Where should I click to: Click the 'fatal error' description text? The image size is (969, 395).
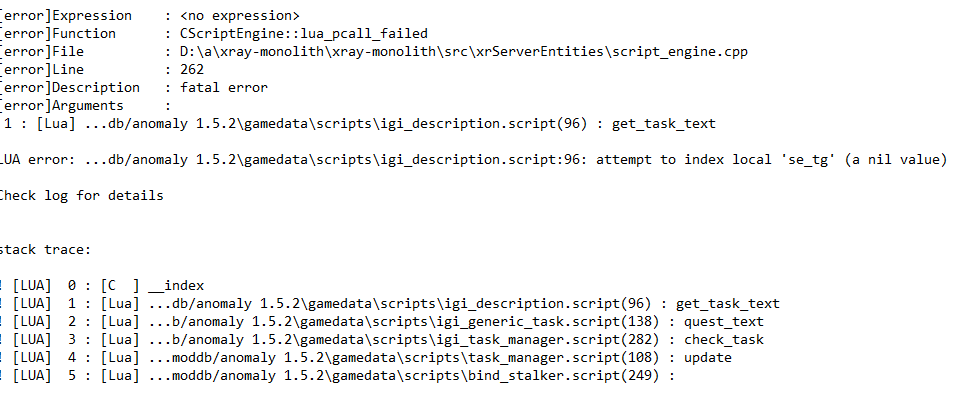(x=224, y=87)
